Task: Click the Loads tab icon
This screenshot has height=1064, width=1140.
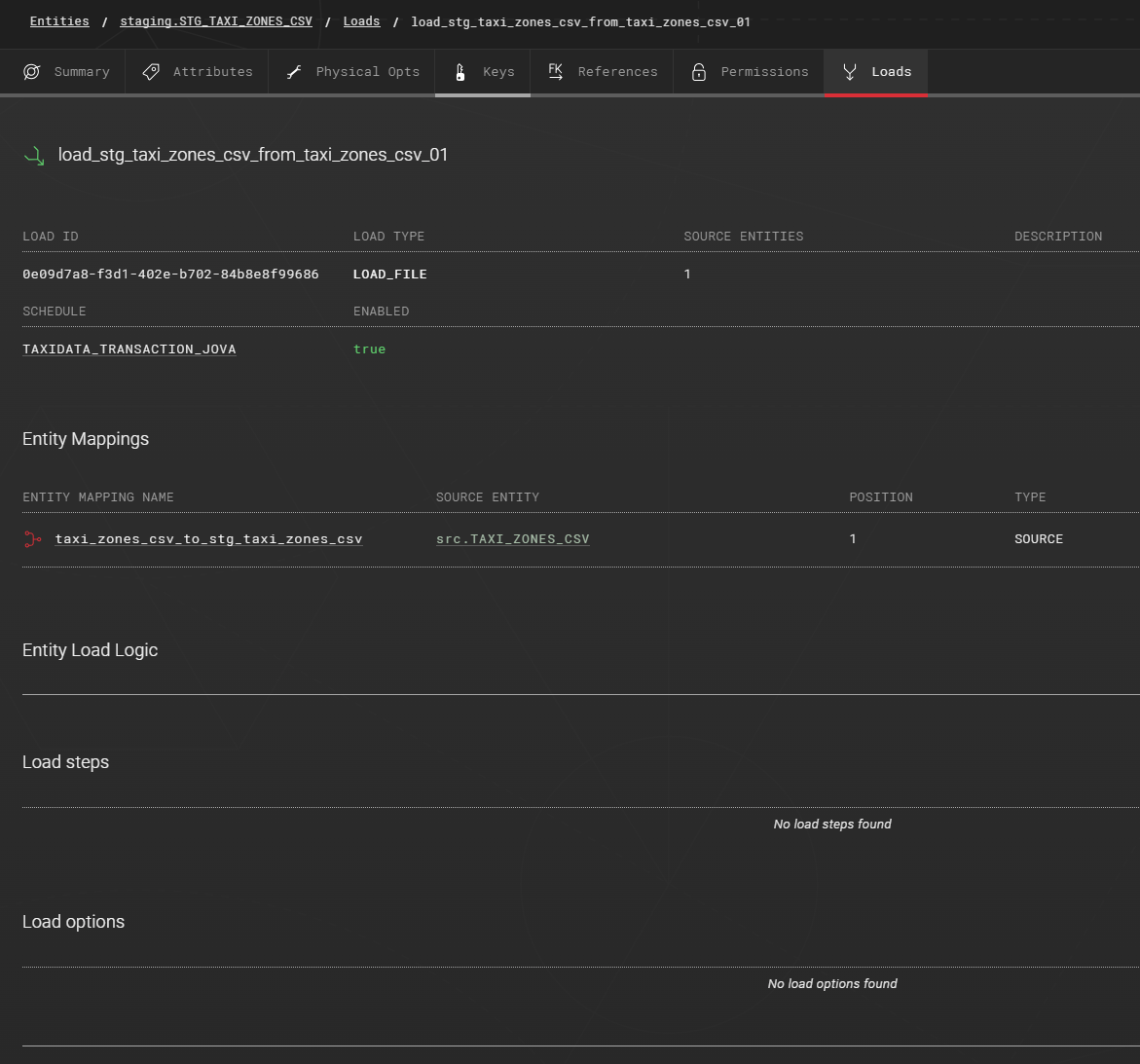Action: 850,72
